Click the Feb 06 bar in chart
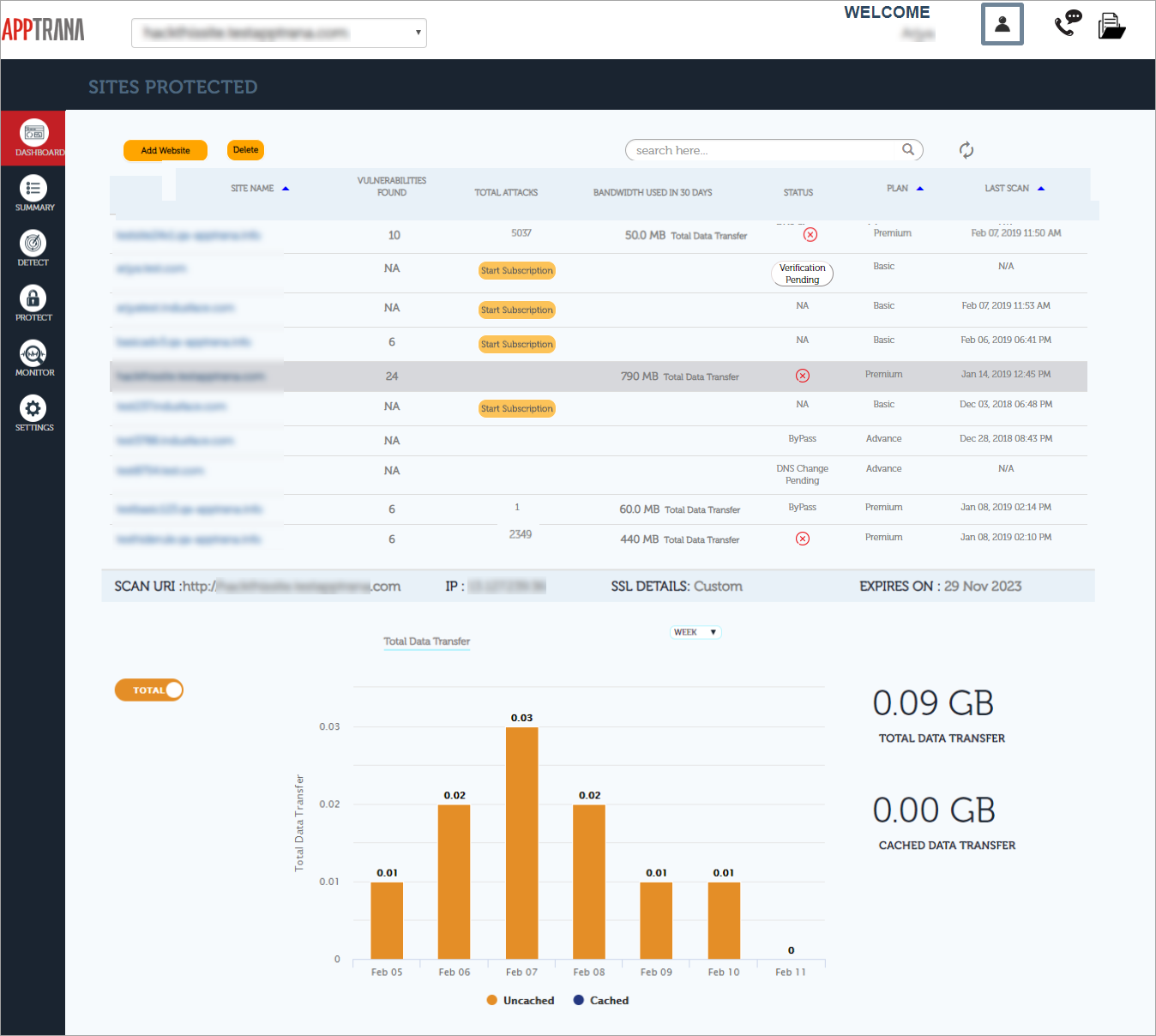Screen dimensions: 1156x1036 (x=454, y=882)
